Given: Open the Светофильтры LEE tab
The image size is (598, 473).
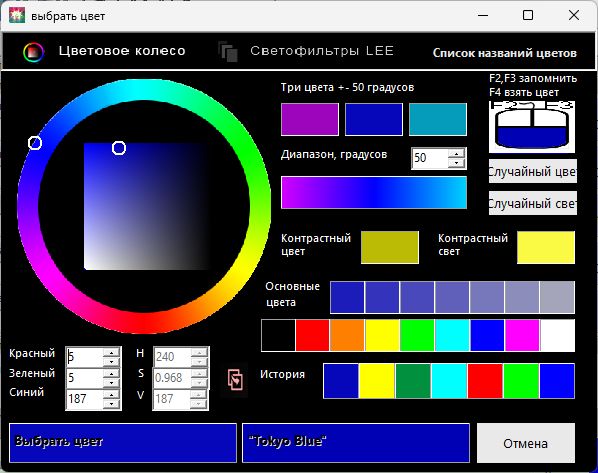Looking at the screenshot, I should tap(322, 51).
